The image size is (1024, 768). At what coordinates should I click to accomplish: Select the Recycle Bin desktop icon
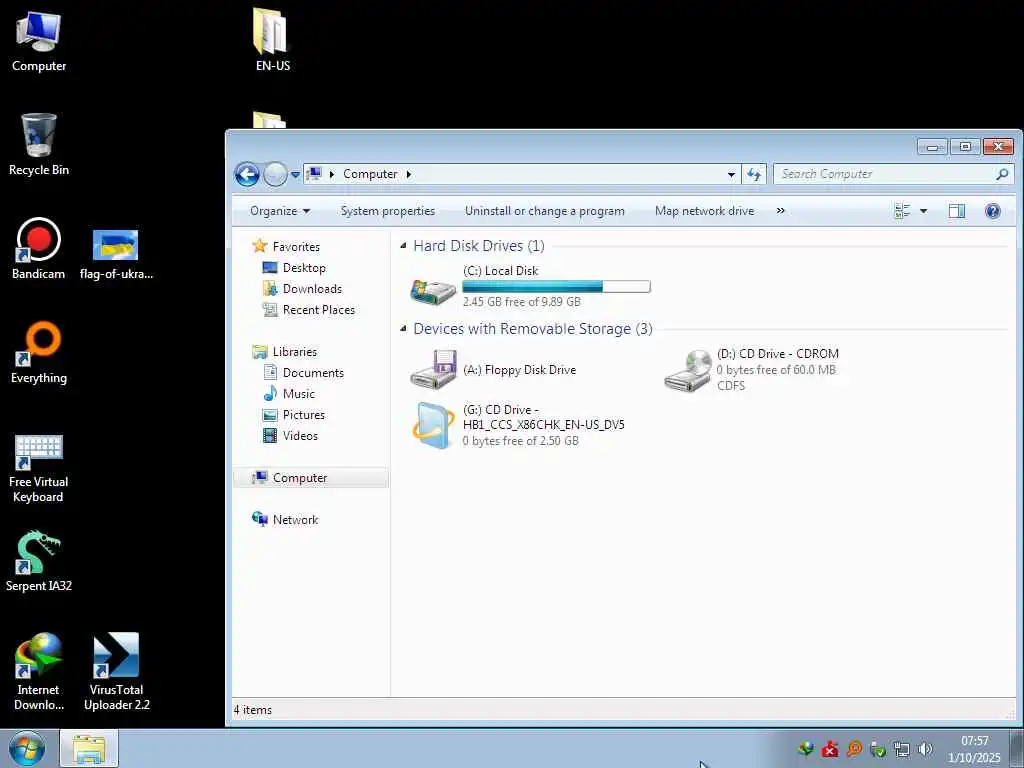coord(39,145)
